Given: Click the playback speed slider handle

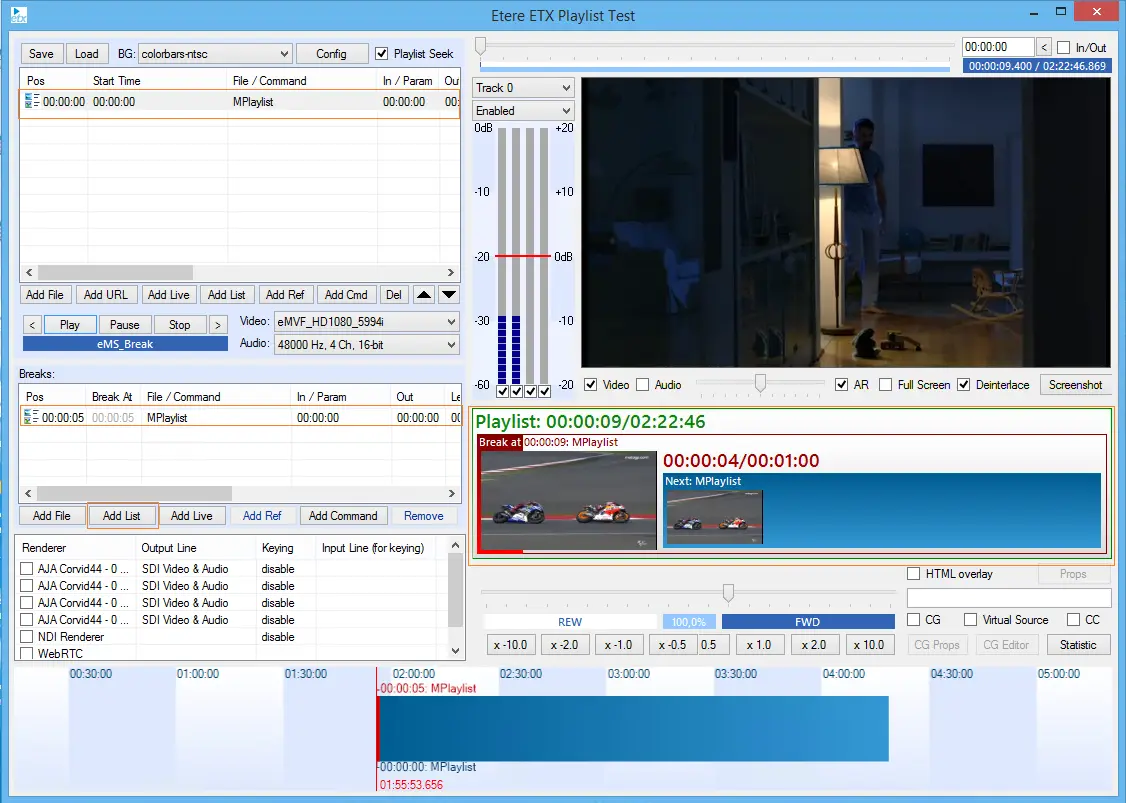Looking at the screenshot, I should click(x=728, y=593).
